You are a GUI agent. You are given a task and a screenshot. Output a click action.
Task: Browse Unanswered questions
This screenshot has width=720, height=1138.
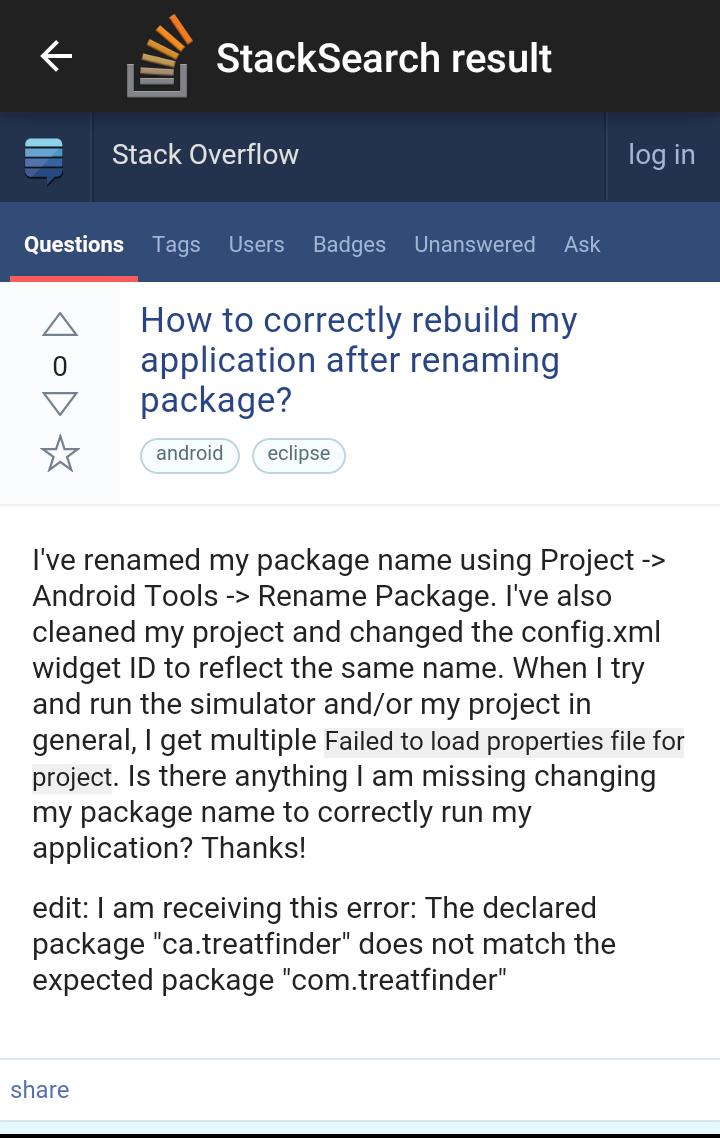pos(474,244)
